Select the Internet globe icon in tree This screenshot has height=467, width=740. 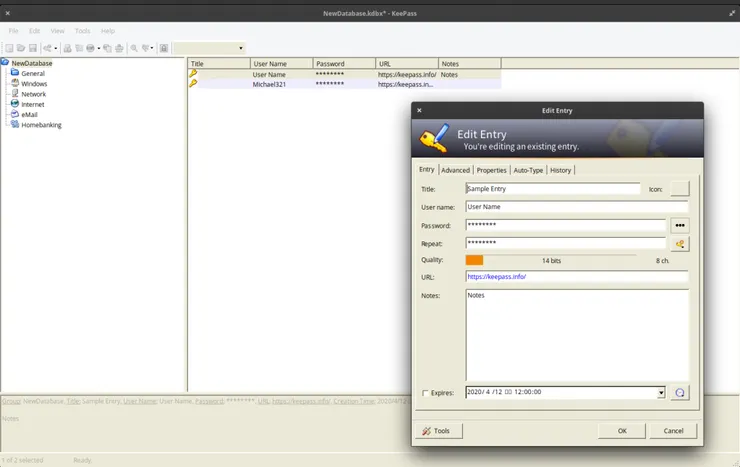pyautogui.click(x=15, y=104)
